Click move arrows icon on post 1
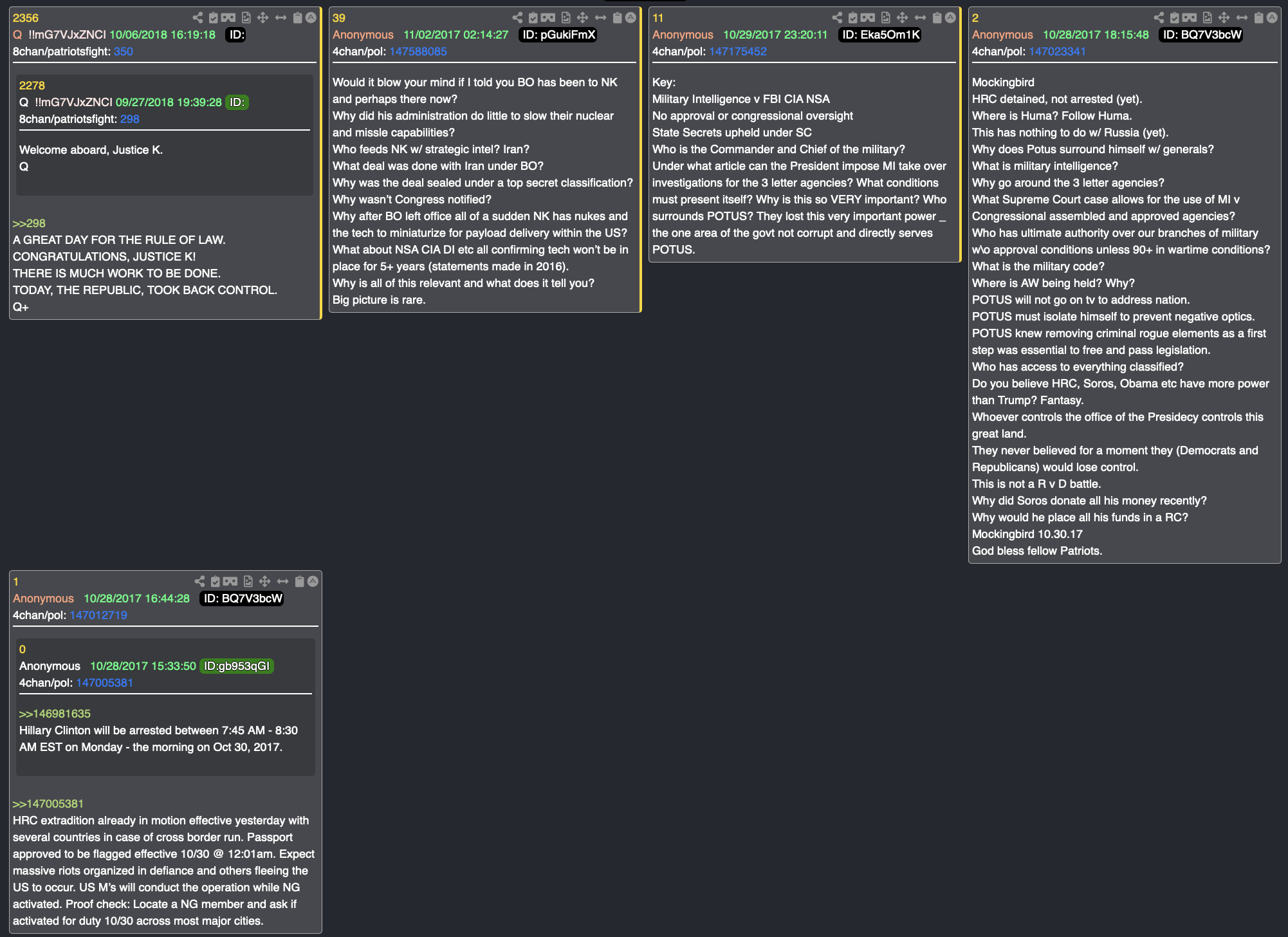1288x937 pixels. (264, 581)
